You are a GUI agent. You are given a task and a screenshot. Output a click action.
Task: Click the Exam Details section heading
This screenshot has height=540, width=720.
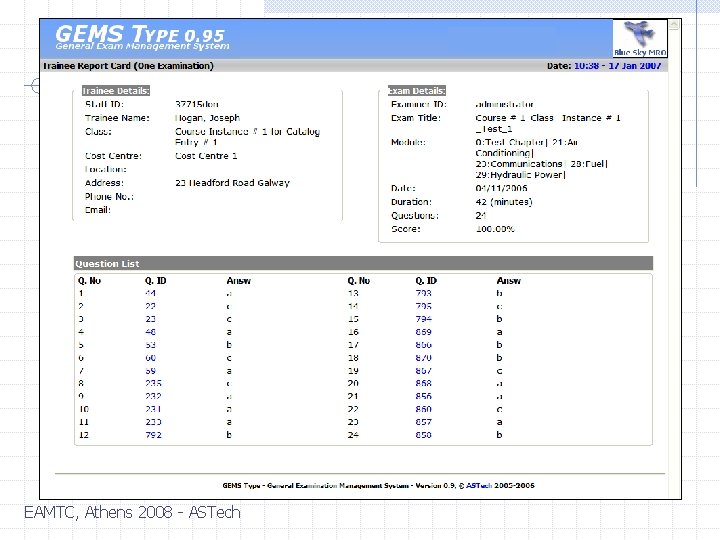pos(416,91)
